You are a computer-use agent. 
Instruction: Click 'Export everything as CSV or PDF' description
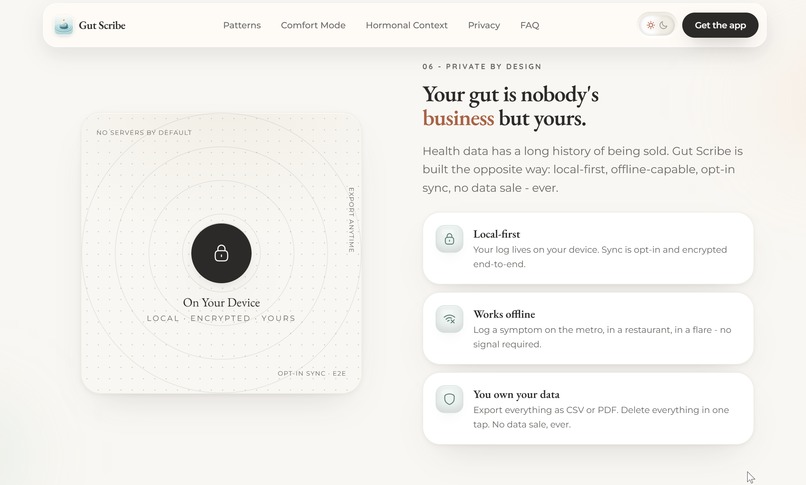click(x=601, y=417)
